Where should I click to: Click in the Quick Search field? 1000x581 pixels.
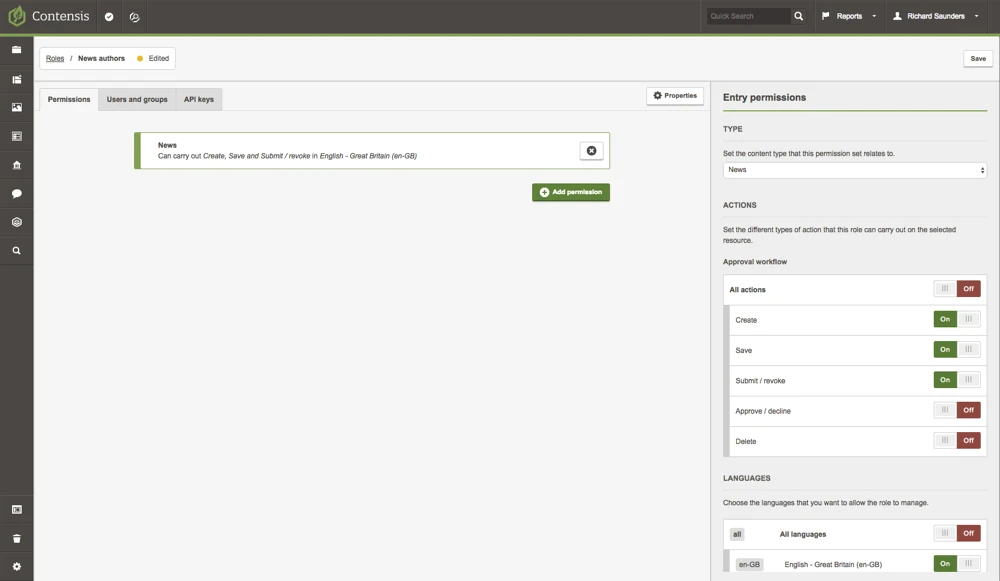748,16
